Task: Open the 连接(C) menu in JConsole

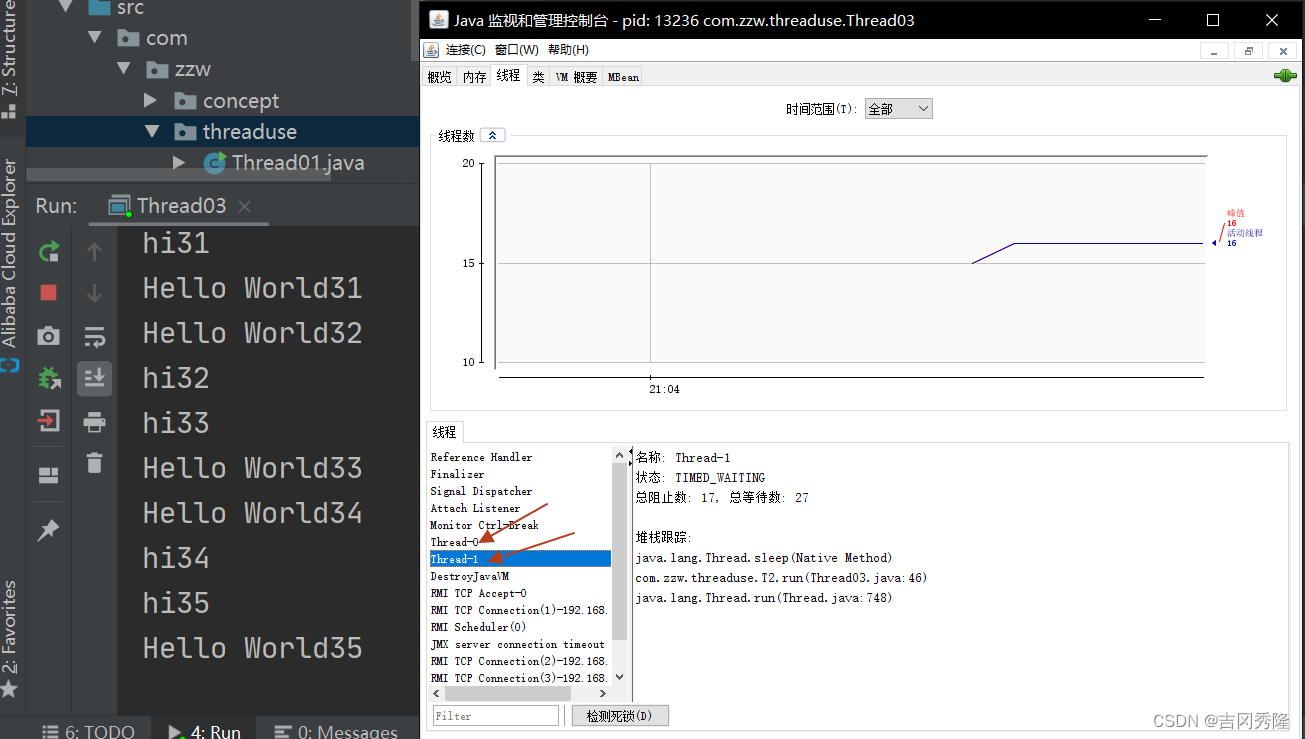Action: click(x=465, y=50)
